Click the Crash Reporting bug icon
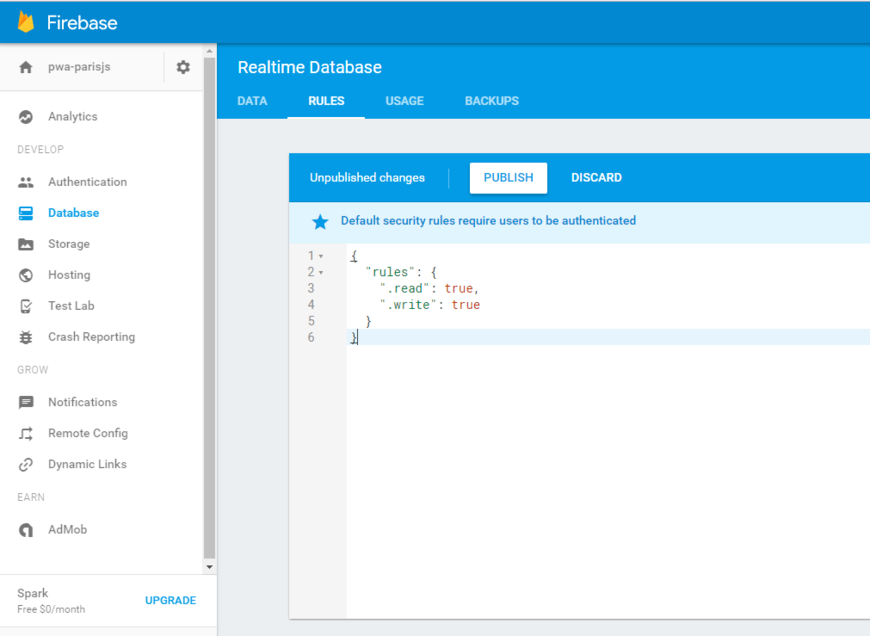This screenshot has height=636, width=870. pyautogui.click(x=26, y=337)
